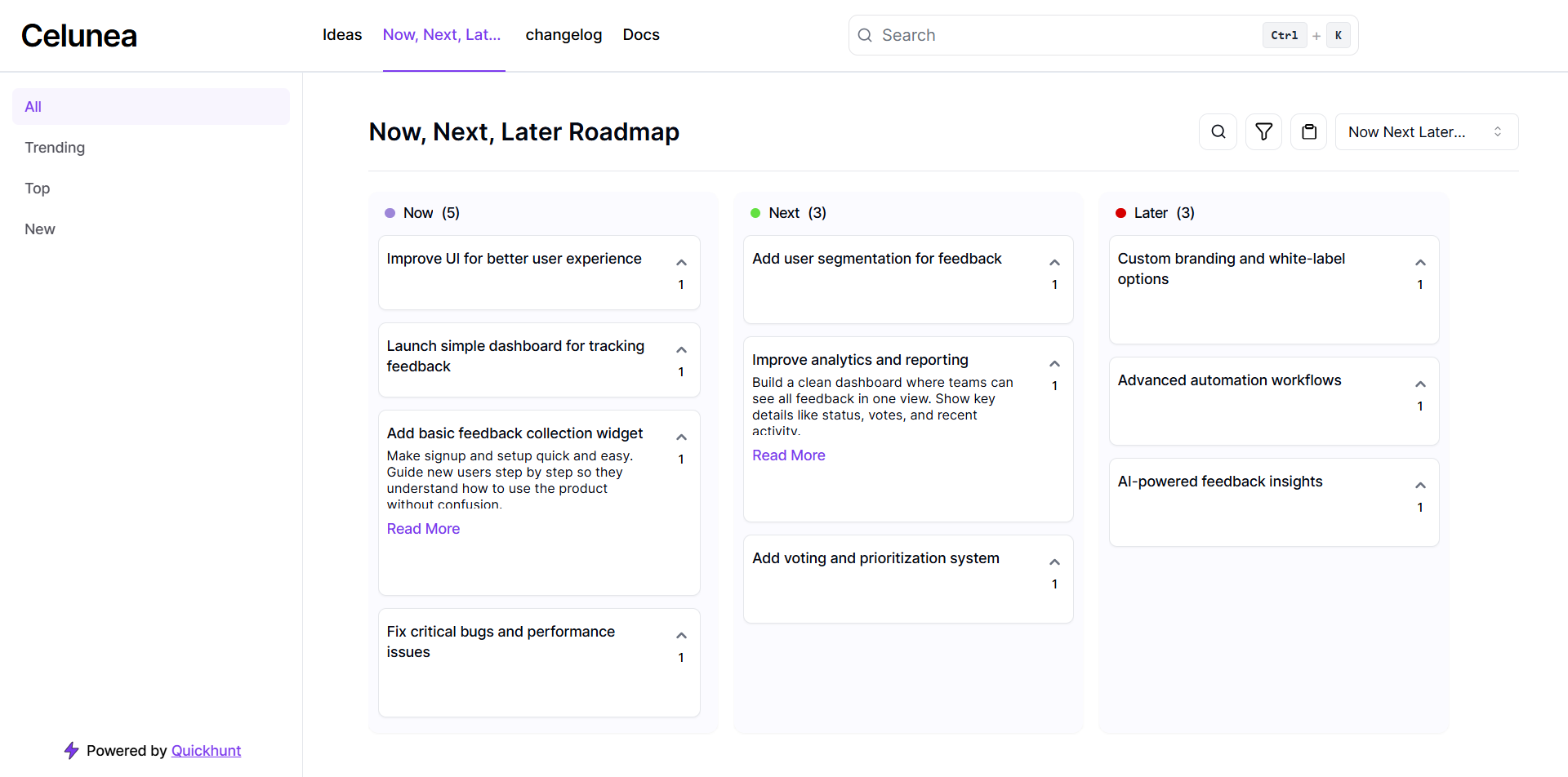The height and width of the screenshot is (777, 1568).
Task: Open card Advanced automation workflows
Action: coord(1274,401)
